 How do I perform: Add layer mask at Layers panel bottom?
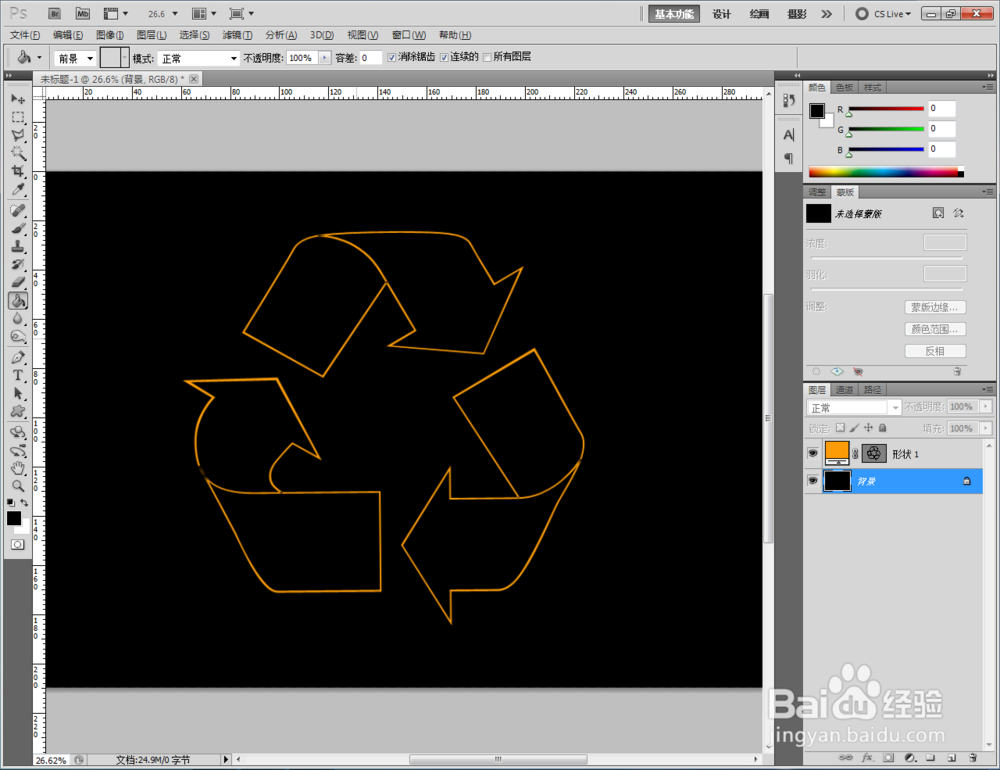(x=888, y=757)
